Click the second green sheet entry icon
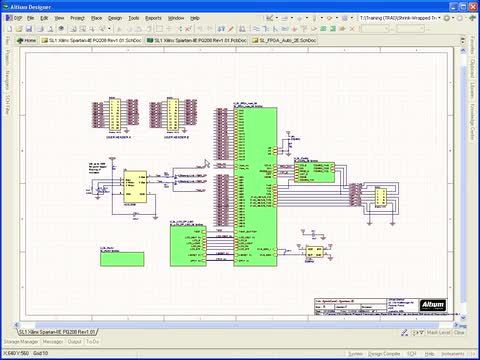 [333, 29]
